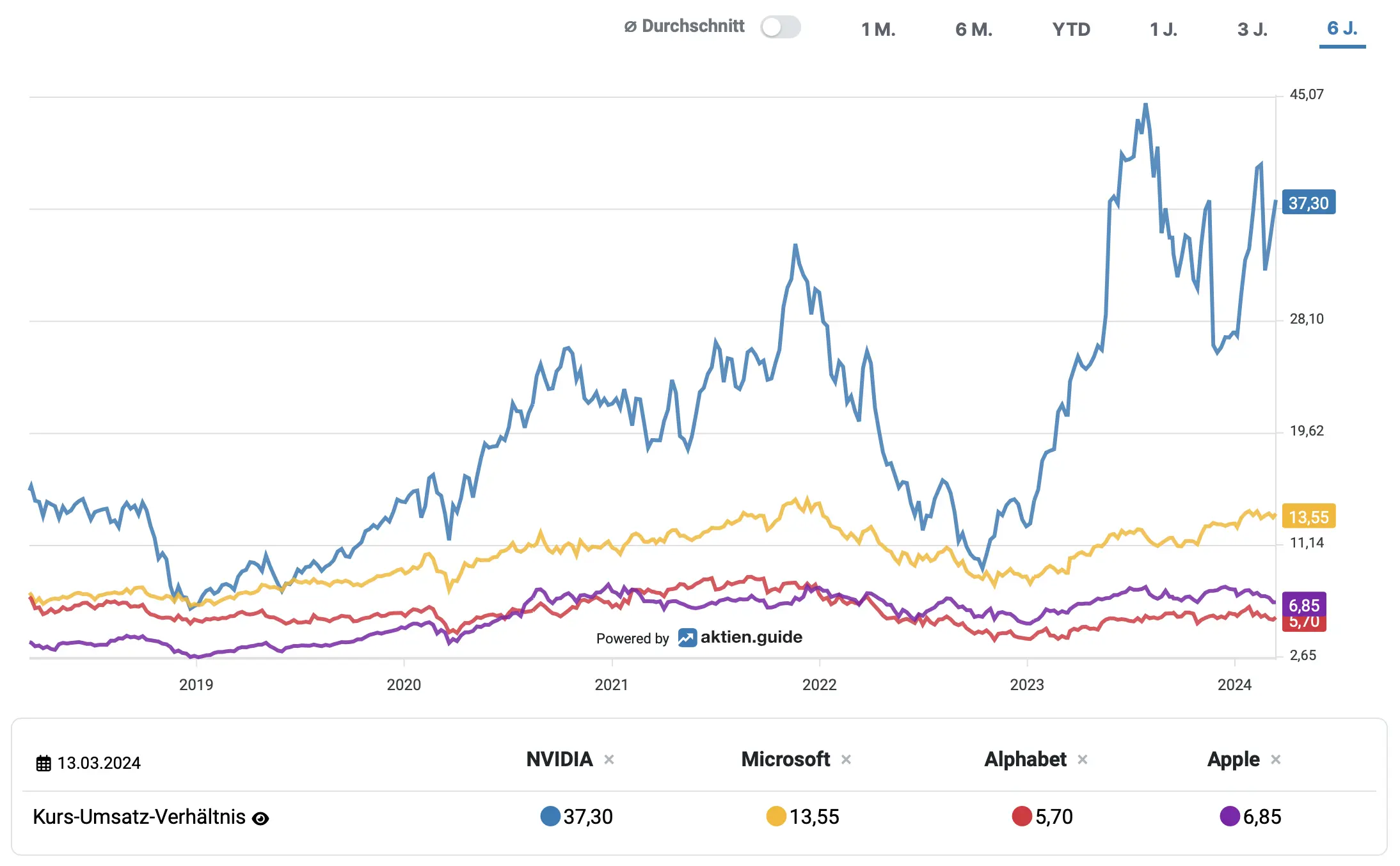Click the 45,07 y-axis label
This screenshot has width=1400, height=866.
[x=1307, y=95]
